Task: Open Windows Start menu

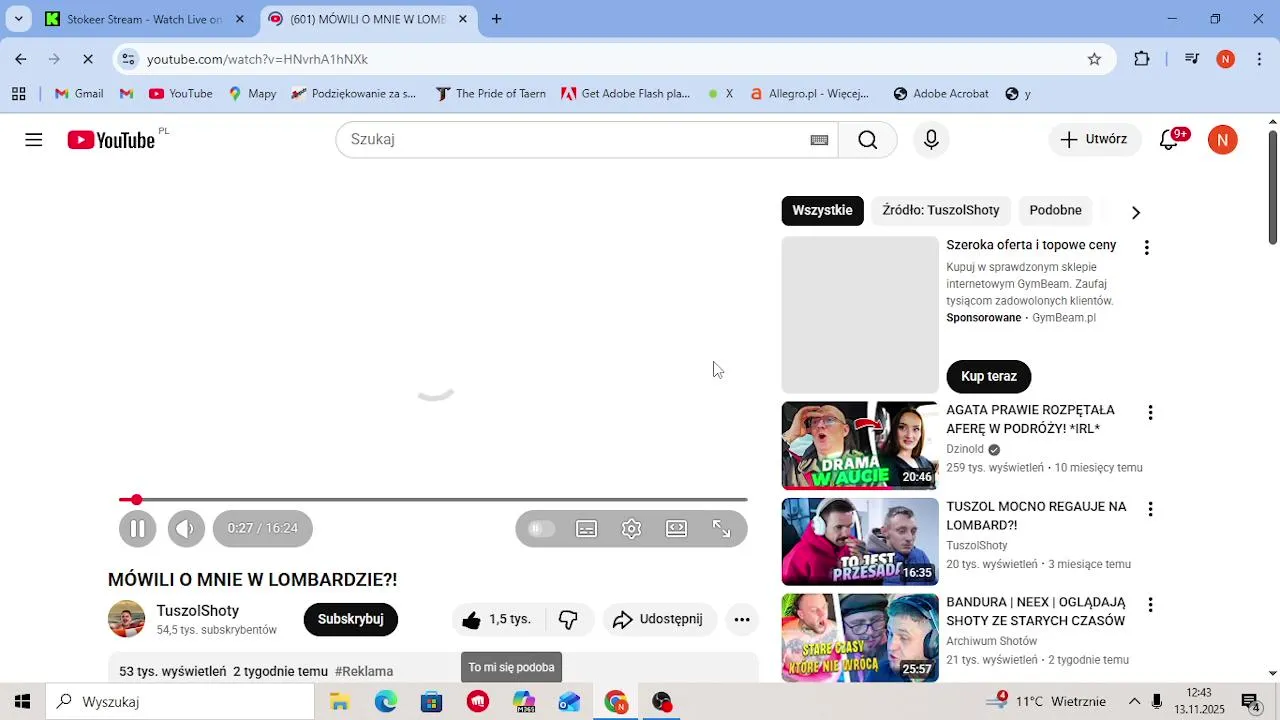Action: tap(22, 702)
